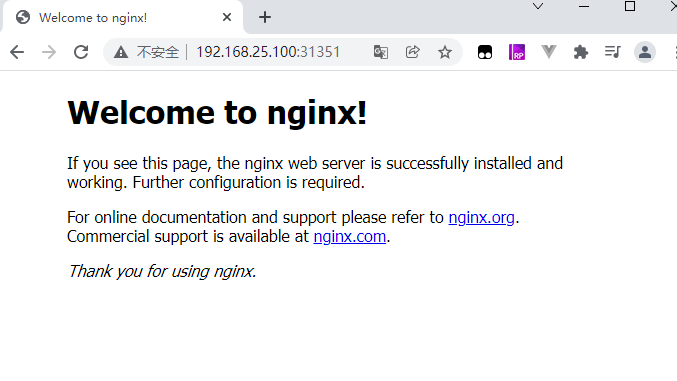Open the translate page icon
Image resolution: width=677 pixels, height=381 pixels.
[380, 52]
